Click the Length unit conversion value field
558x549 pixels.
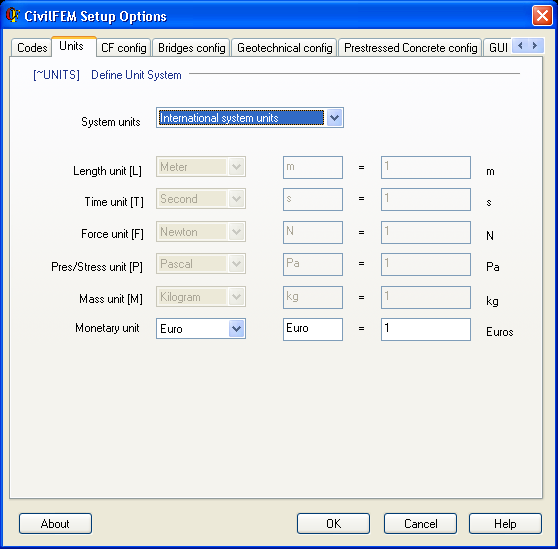[426, 167]
